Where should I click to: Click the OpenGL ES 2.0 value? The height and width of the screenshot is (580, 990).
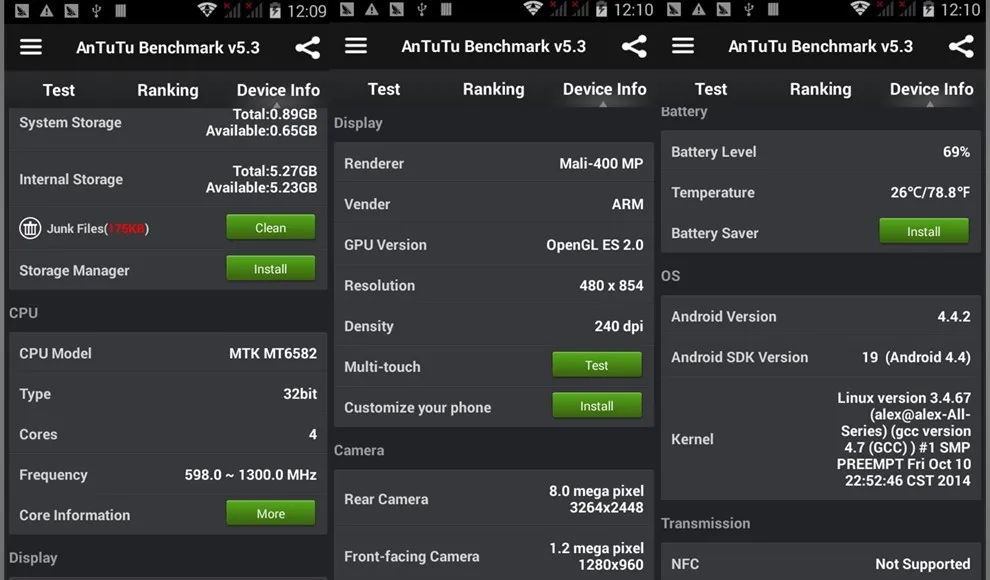pos(595,245)
